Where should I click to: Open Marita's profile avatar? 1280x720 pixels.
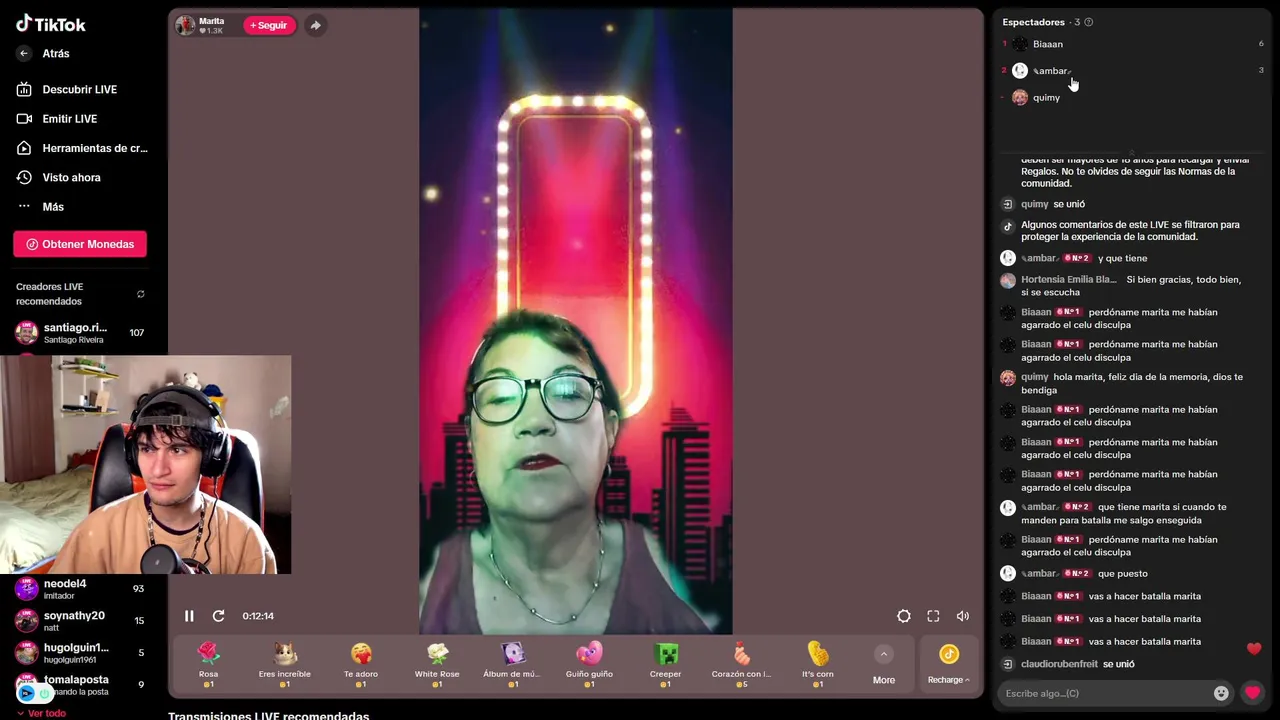click(x=185, y=25)
